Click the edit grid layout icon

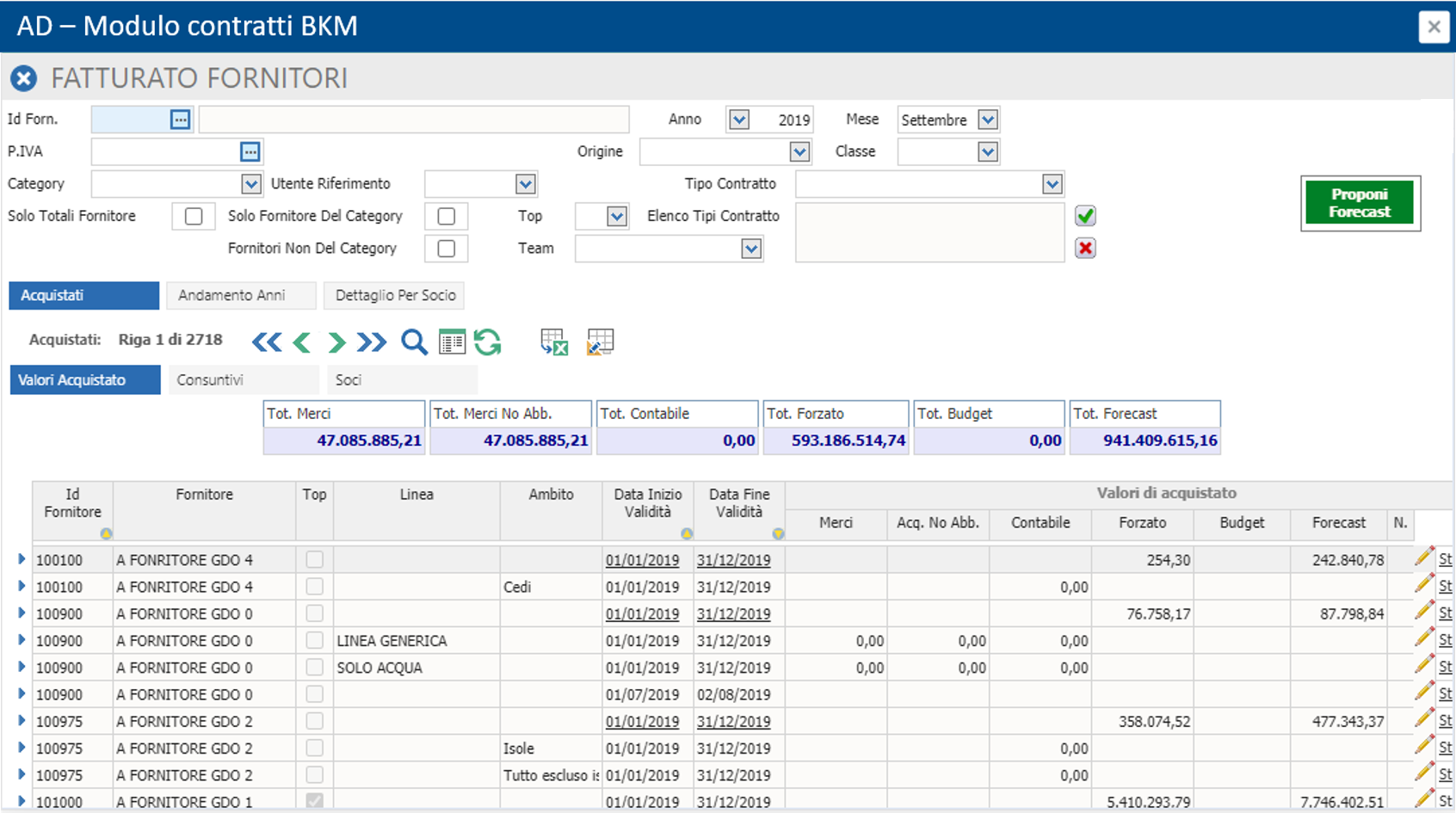(x=600, y=342)
